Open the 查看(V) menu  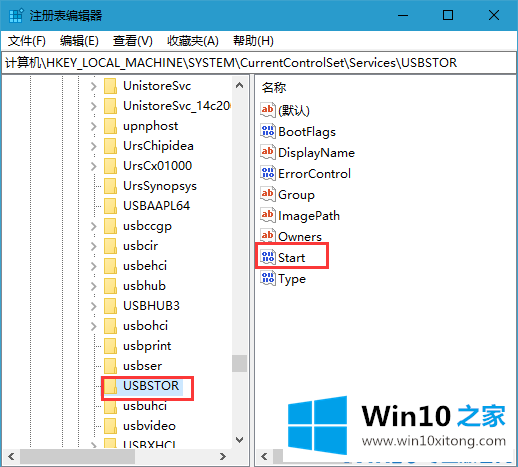[132, 41]
